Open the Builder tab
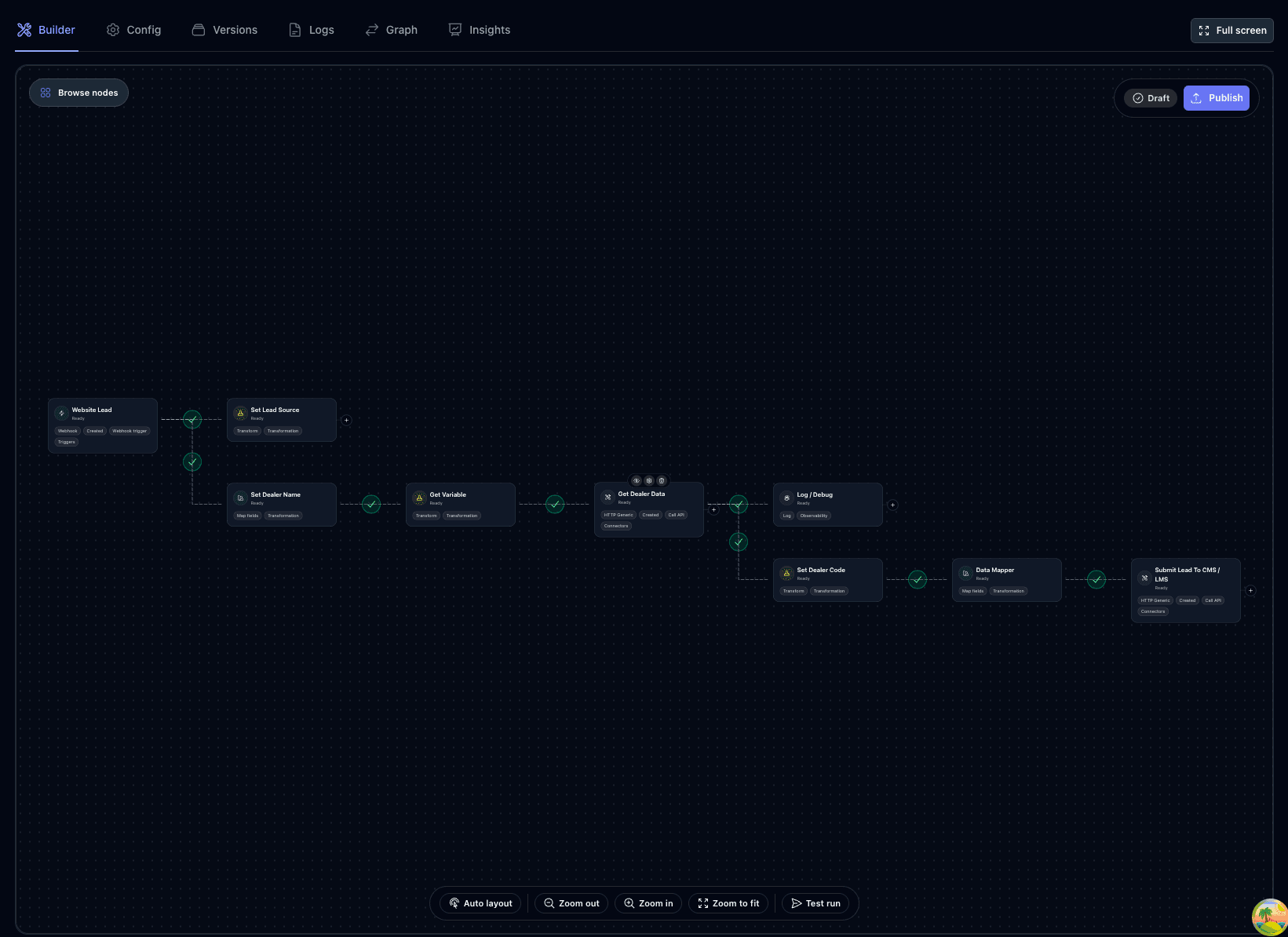Image resolution: width=1288 pixels, height=937 pixels. tap(46, 30)
